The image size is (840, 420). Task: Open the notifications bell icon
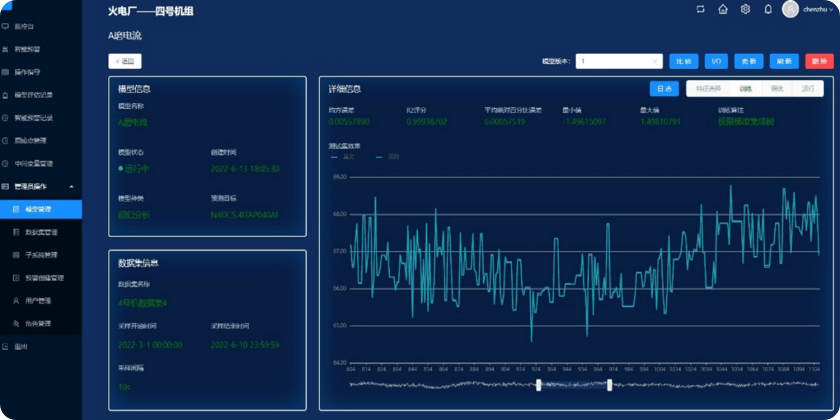click(x=768, y=9)
